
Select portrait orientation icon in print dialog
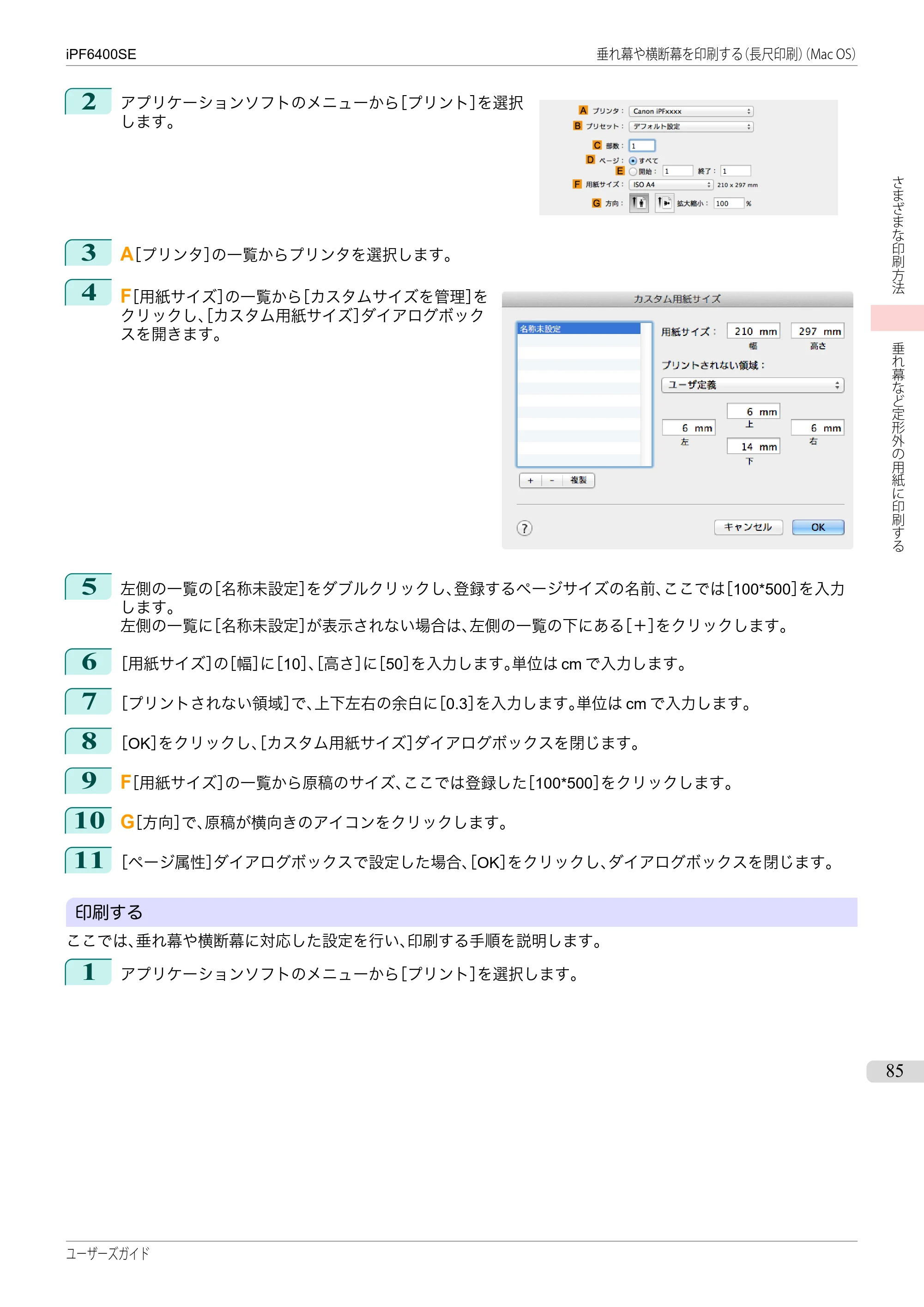(x=638, y=203)
